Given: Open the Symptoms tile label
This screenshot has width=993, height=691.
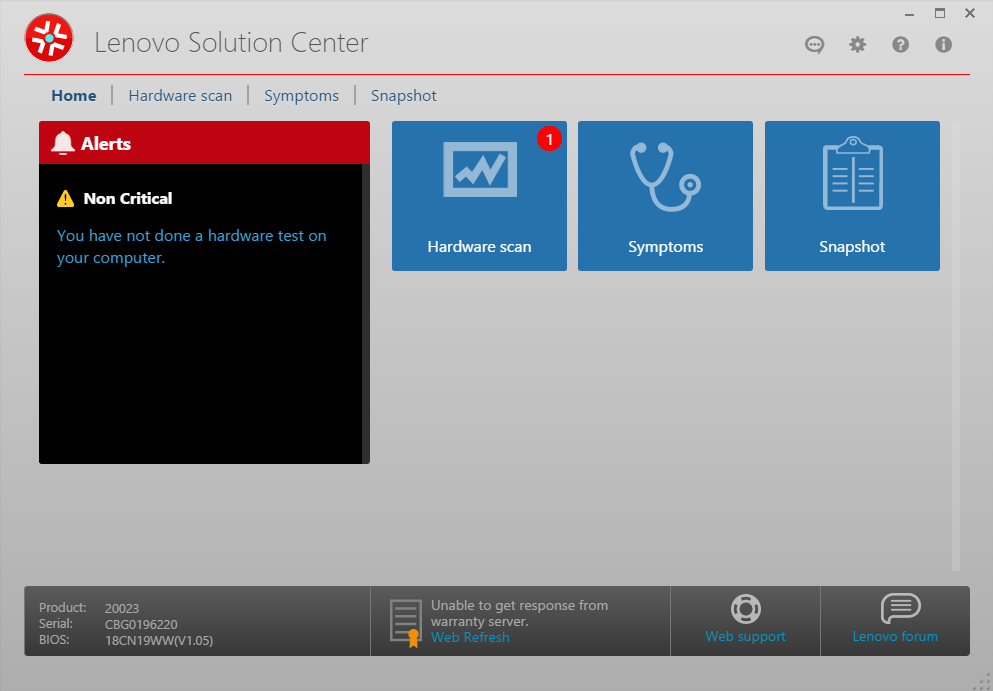Looking at the screenshot, I should point(666,247).
